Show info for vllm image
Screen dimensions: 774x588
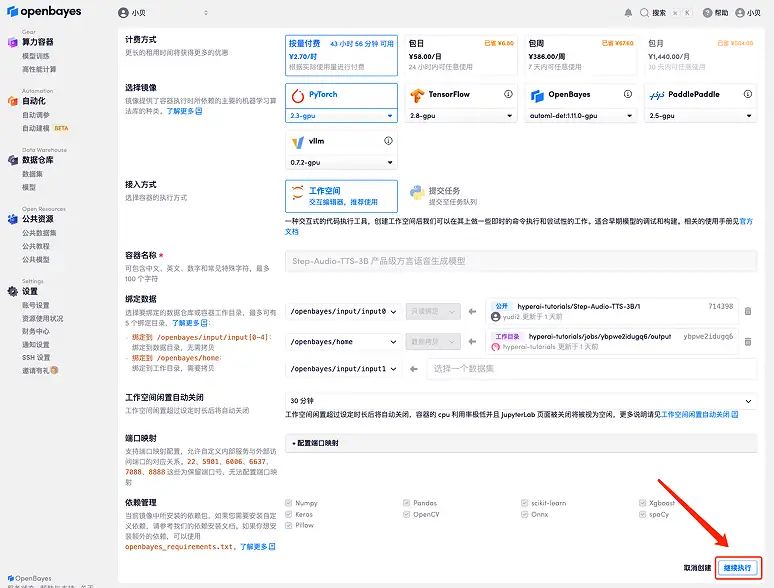(388, 141)
